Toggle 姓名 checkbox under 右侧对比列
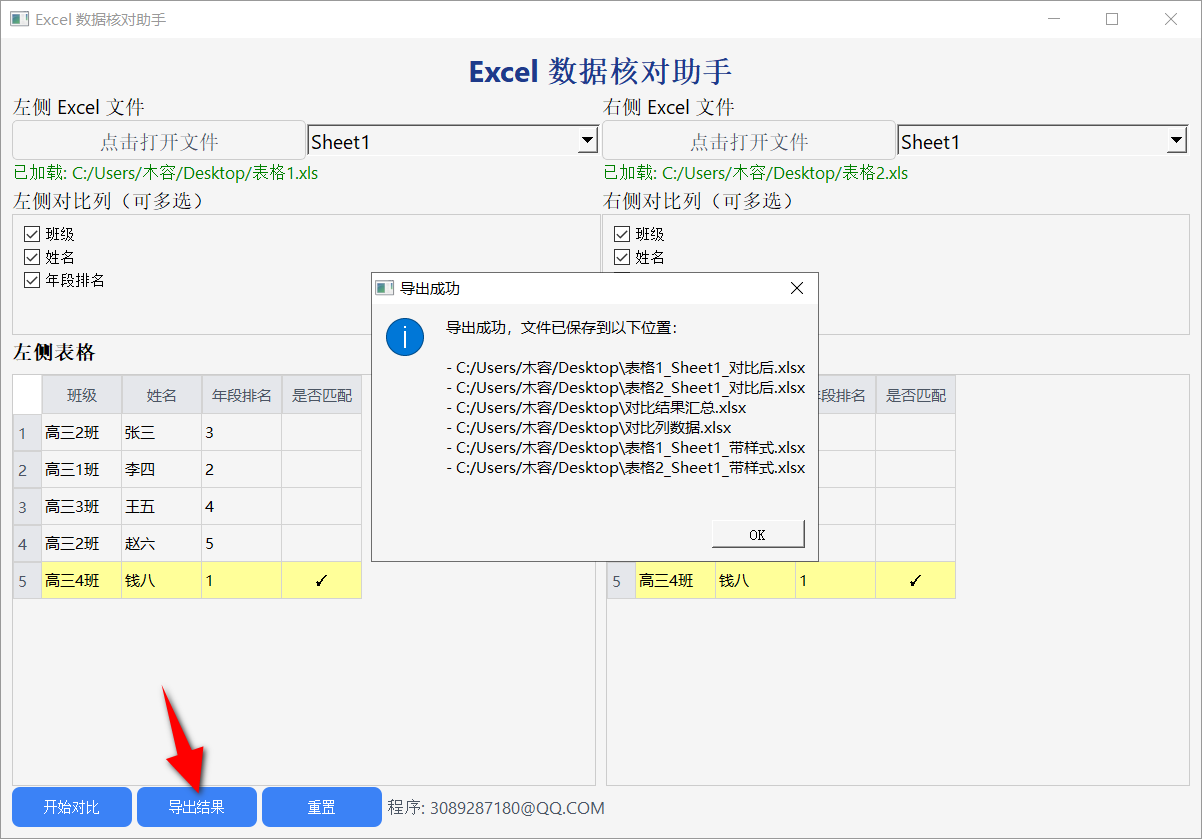 pos(622,257)
